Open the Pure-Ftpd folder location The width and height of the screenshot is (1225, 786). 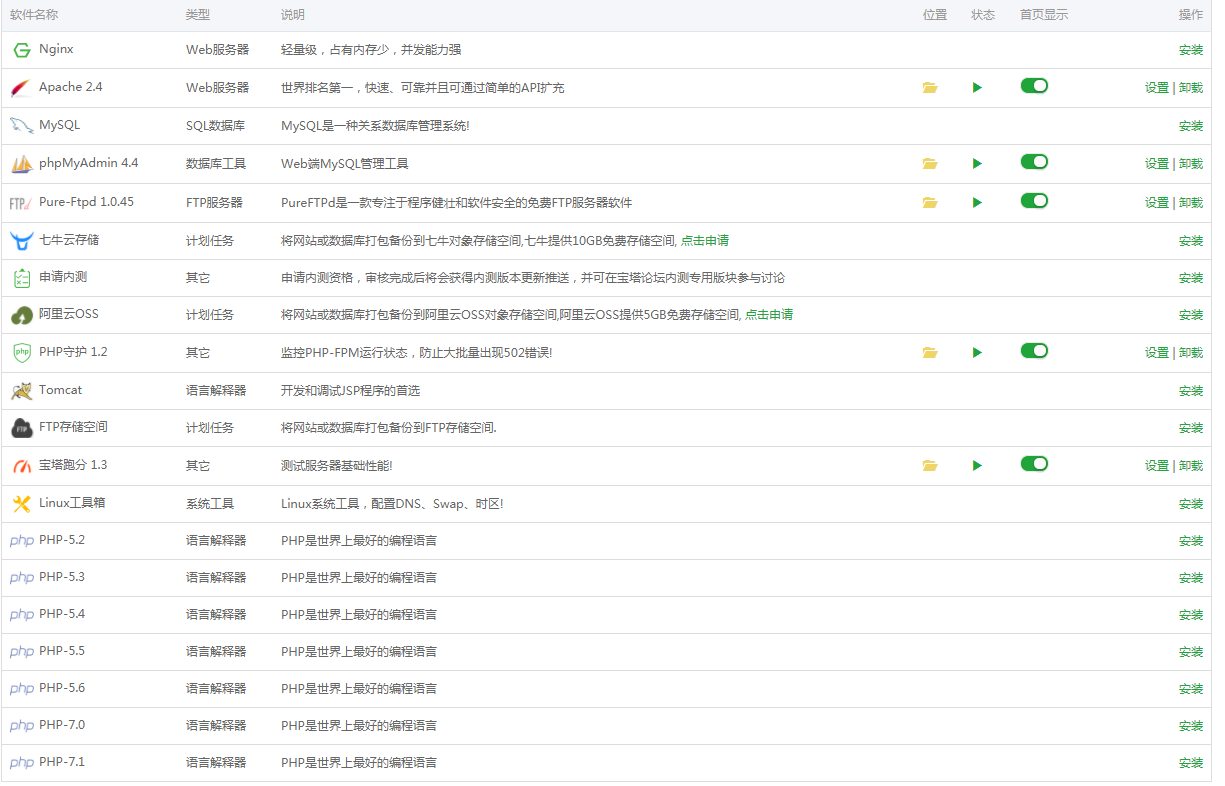[930, 203]
